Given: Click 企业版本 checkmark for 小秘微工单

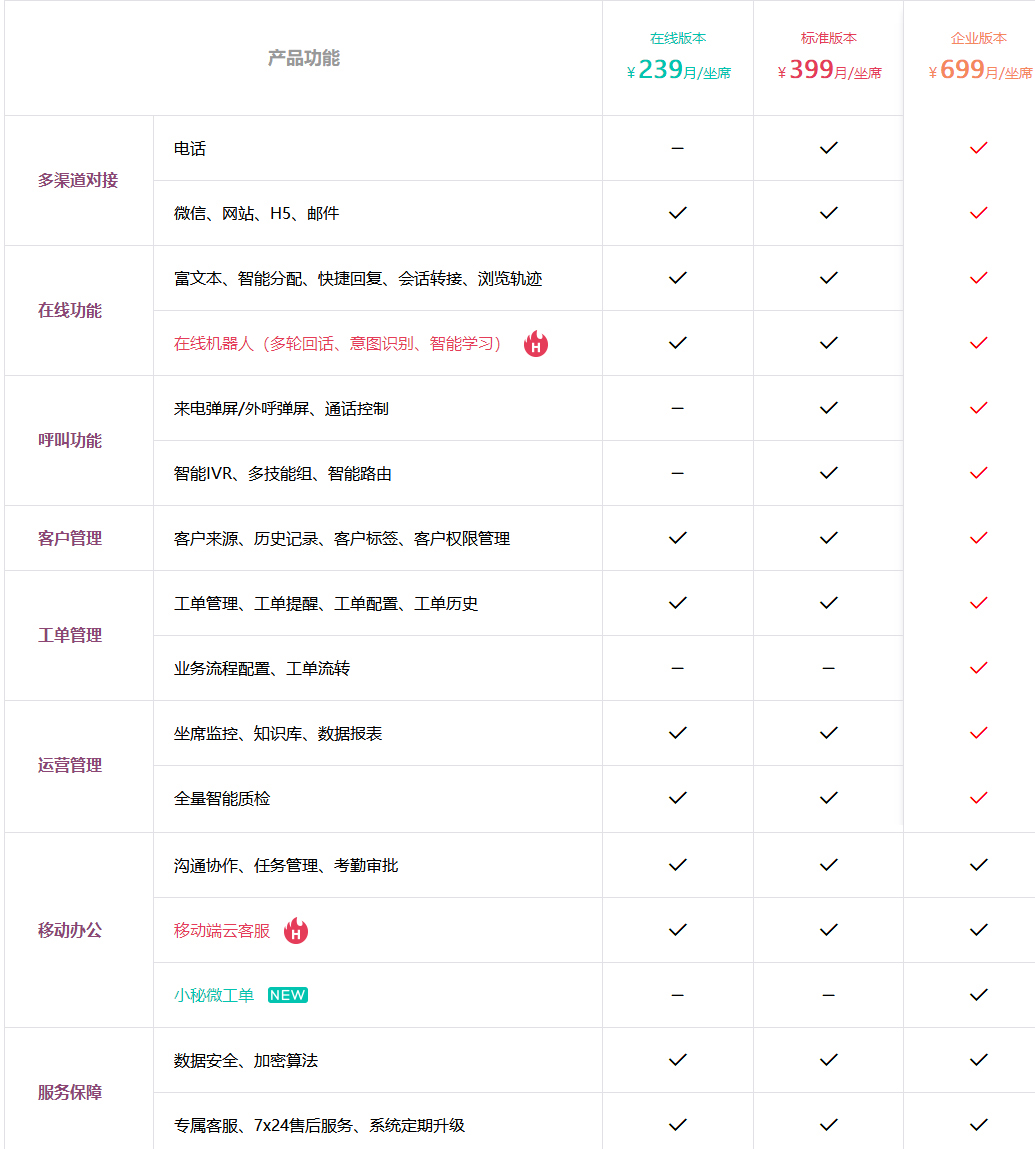Looking at the screenshot, I should pos(979,994).
